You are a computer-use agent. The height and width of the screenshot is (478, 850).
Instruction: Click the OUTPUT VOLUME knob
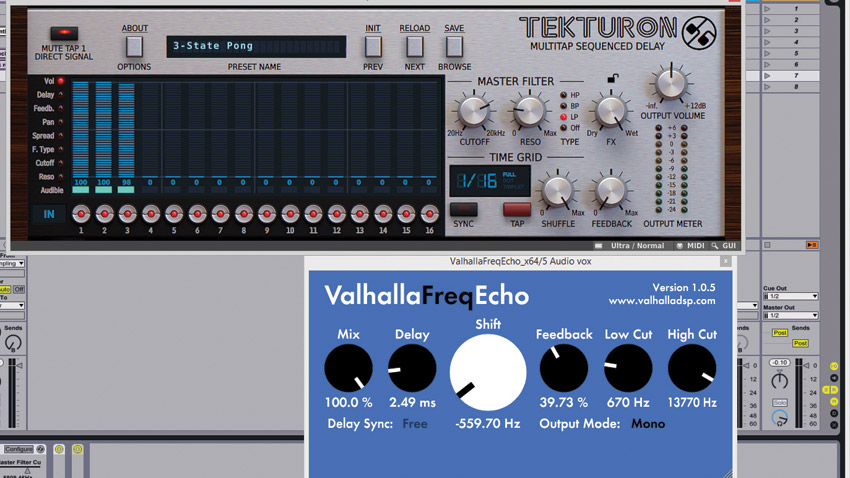point(671,84)
